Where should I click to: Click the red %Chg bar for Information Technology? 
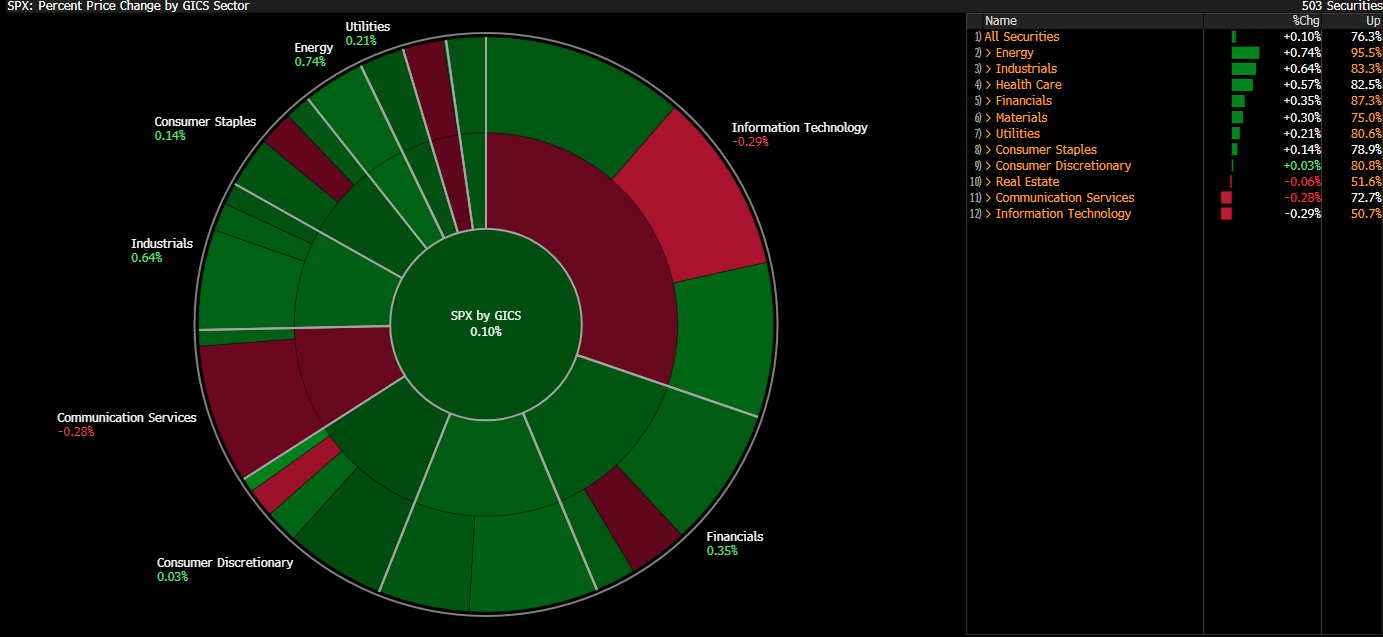pyautogui.click(x=1226, y=214)
